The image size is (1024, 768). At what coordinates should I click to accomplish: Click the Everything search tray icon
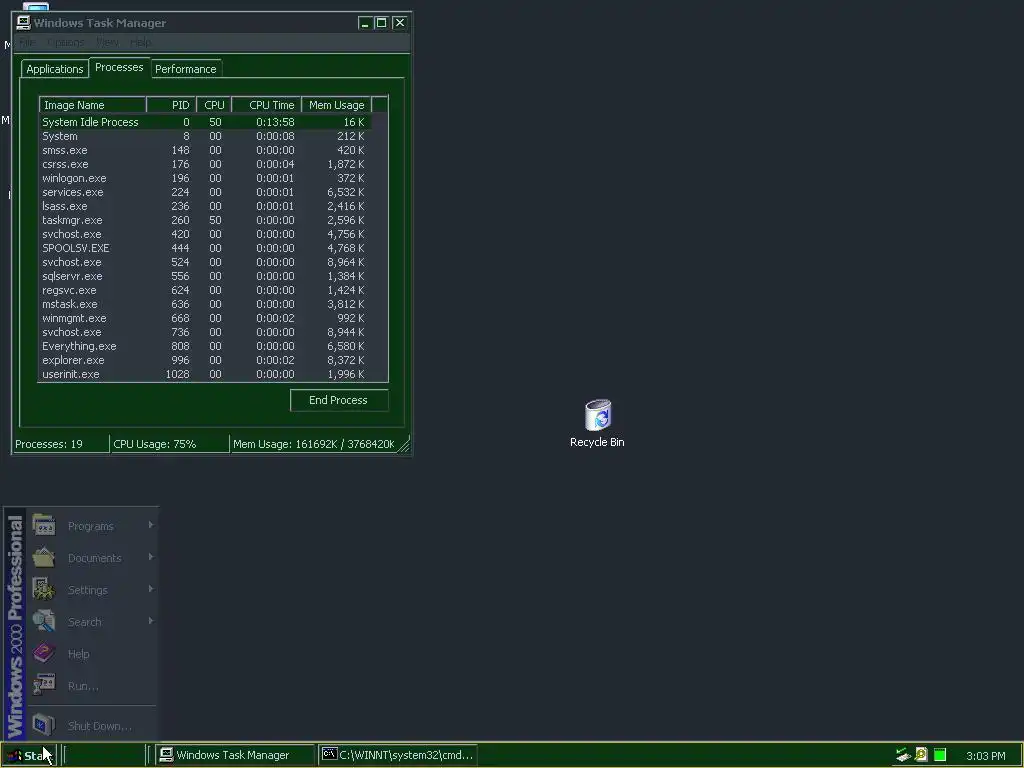pos(921,755)
